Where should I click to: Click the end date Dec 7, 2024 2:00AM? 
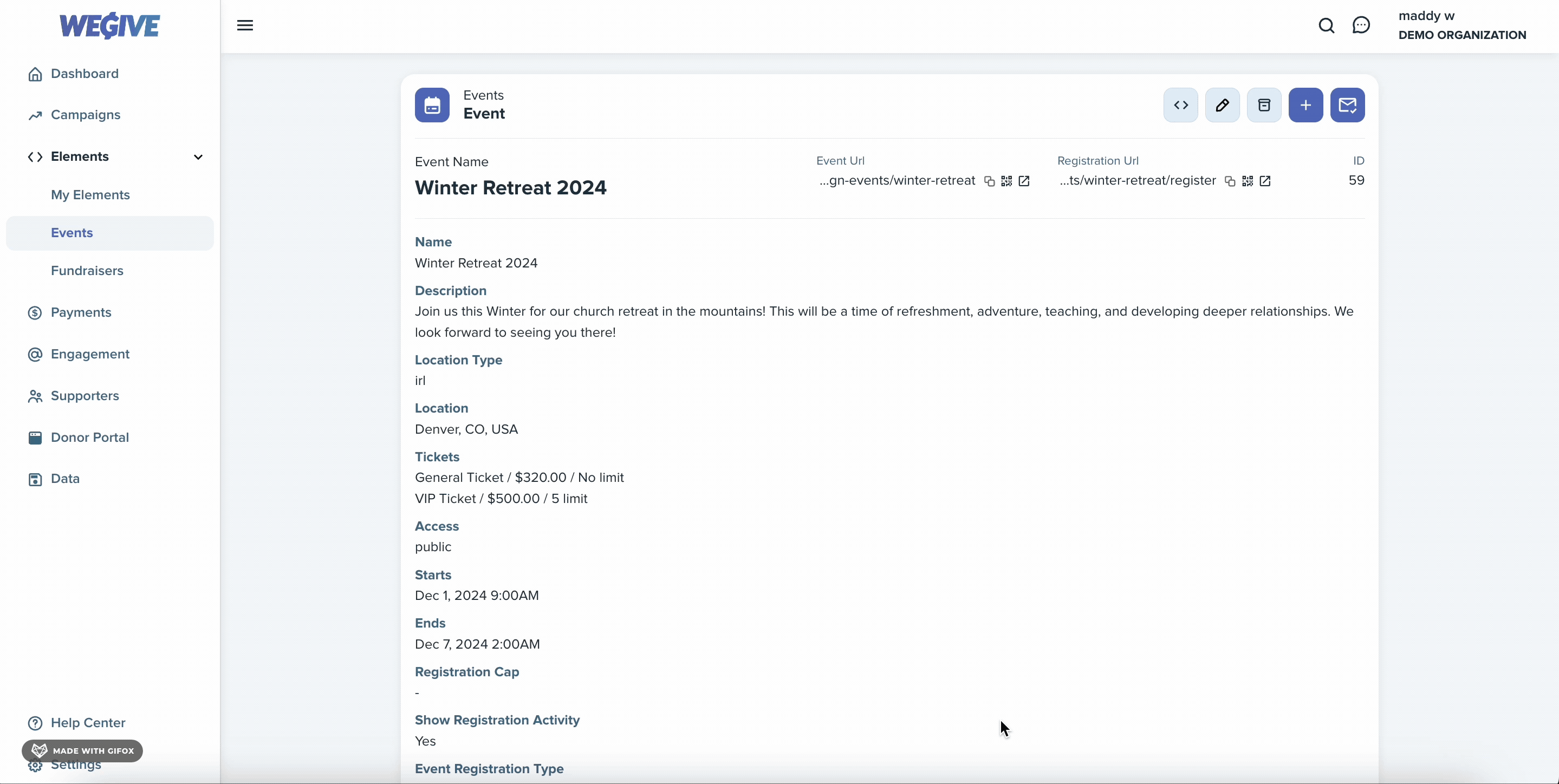click(477, 645)
